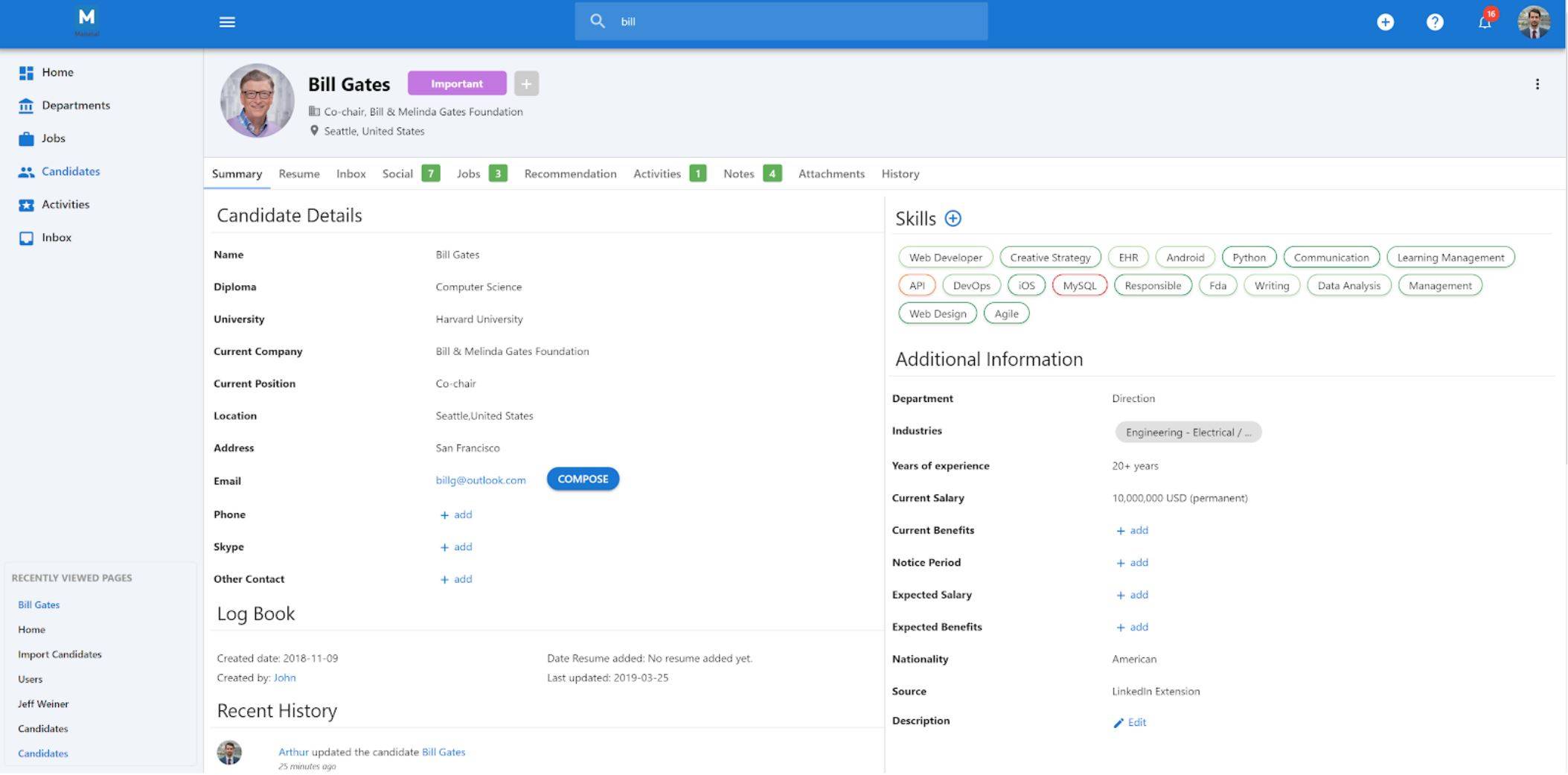Click the help question mark icon
This screenshot has width=1568, height=775.
[x=1434, y=22]
